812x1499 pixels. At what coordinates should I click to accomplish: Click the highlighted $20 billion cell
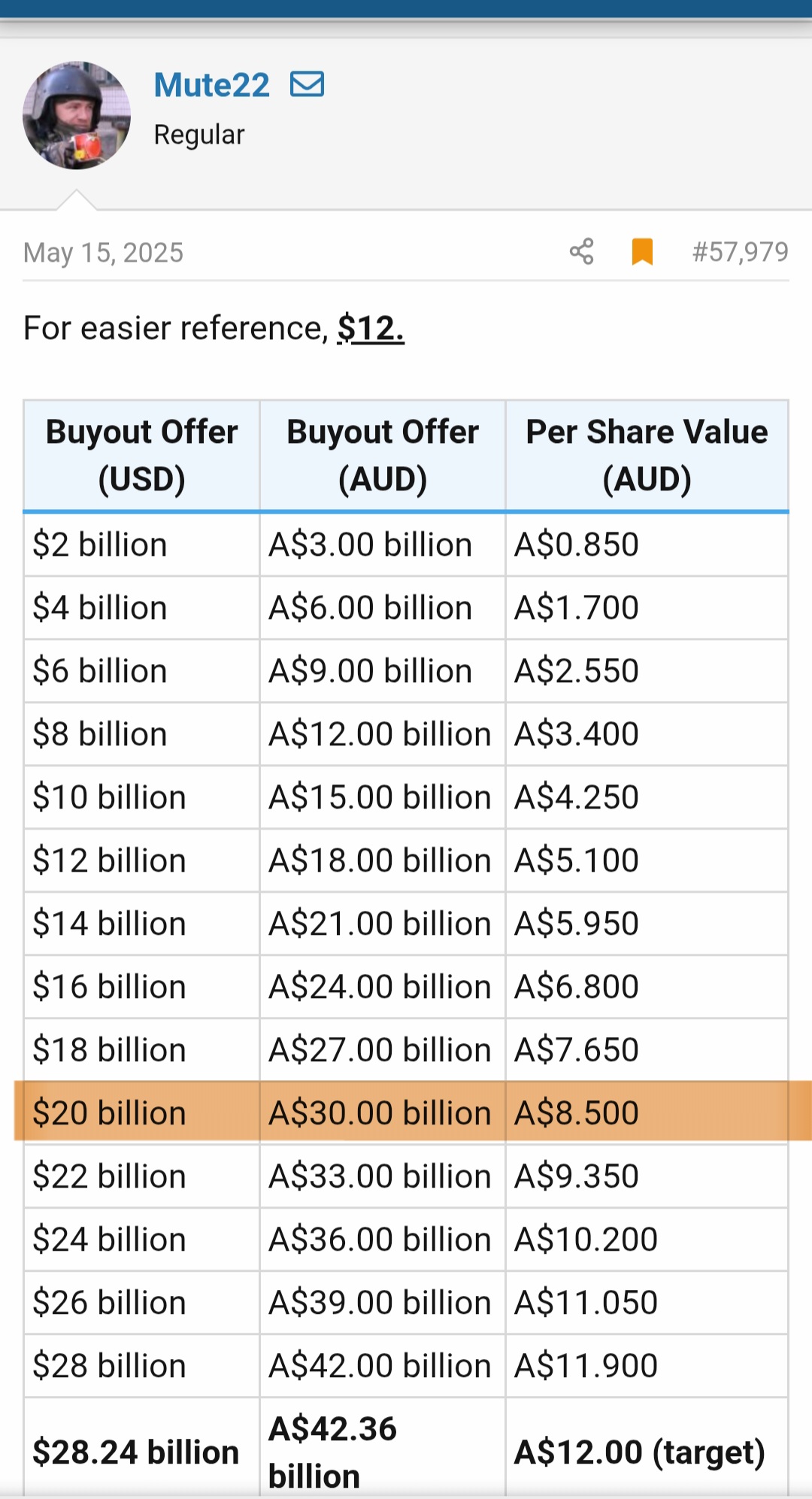point(109,1113)
